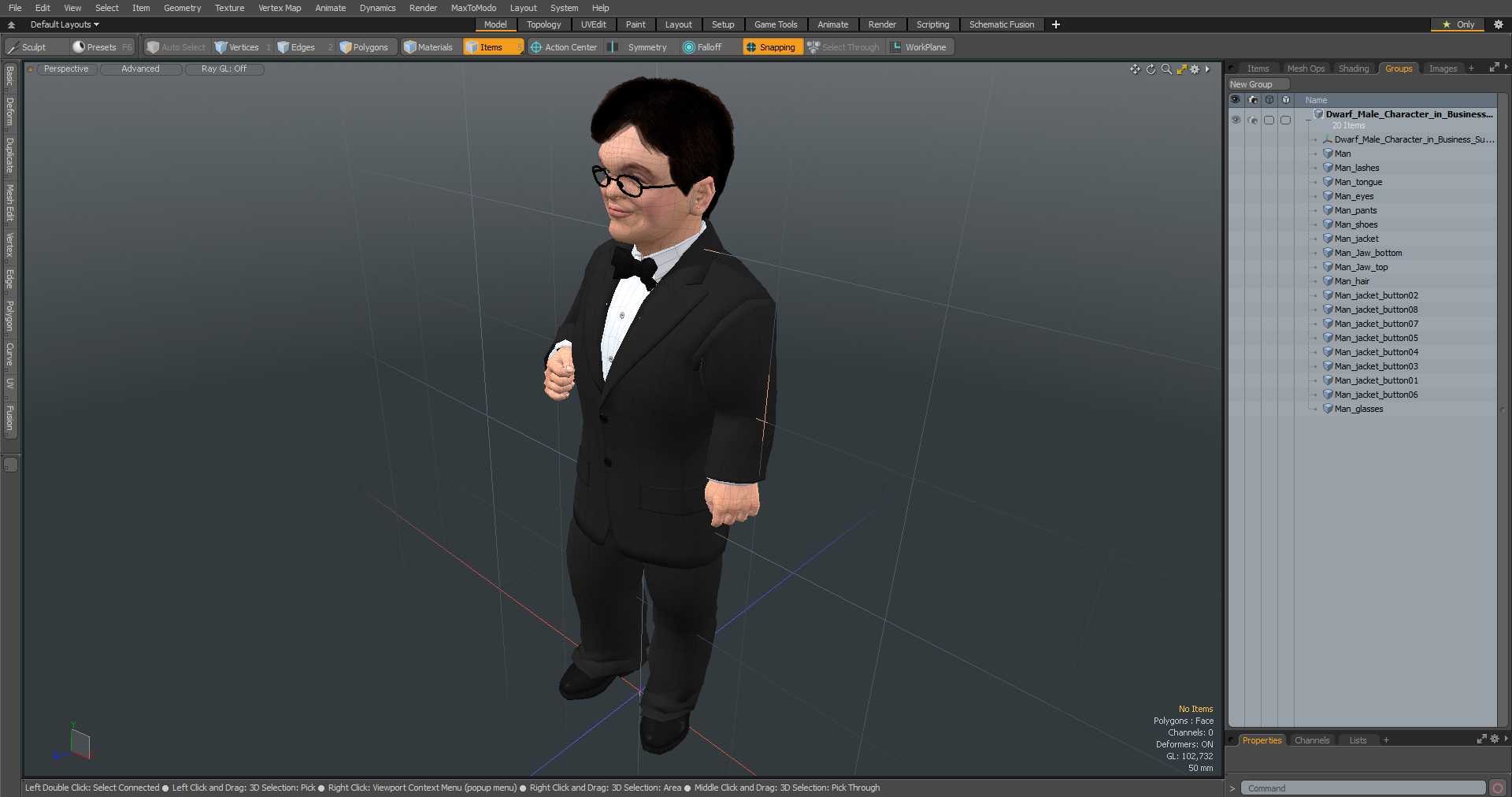
Task: Switch to Vertices selection mode
Action: (x=243, y=47)
